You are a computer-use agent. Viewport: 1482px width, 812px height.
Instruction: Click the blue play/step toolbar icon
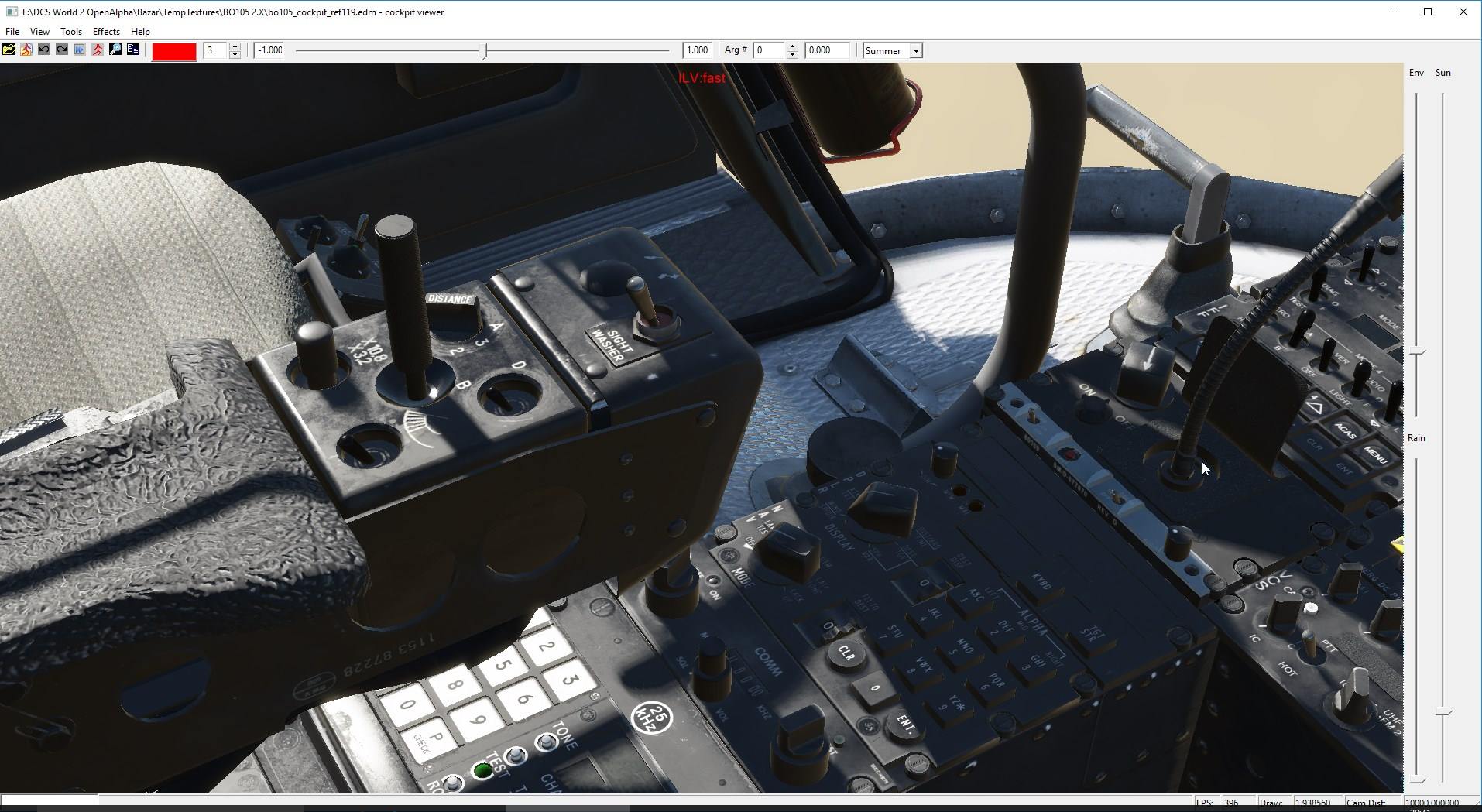[80, 50]
